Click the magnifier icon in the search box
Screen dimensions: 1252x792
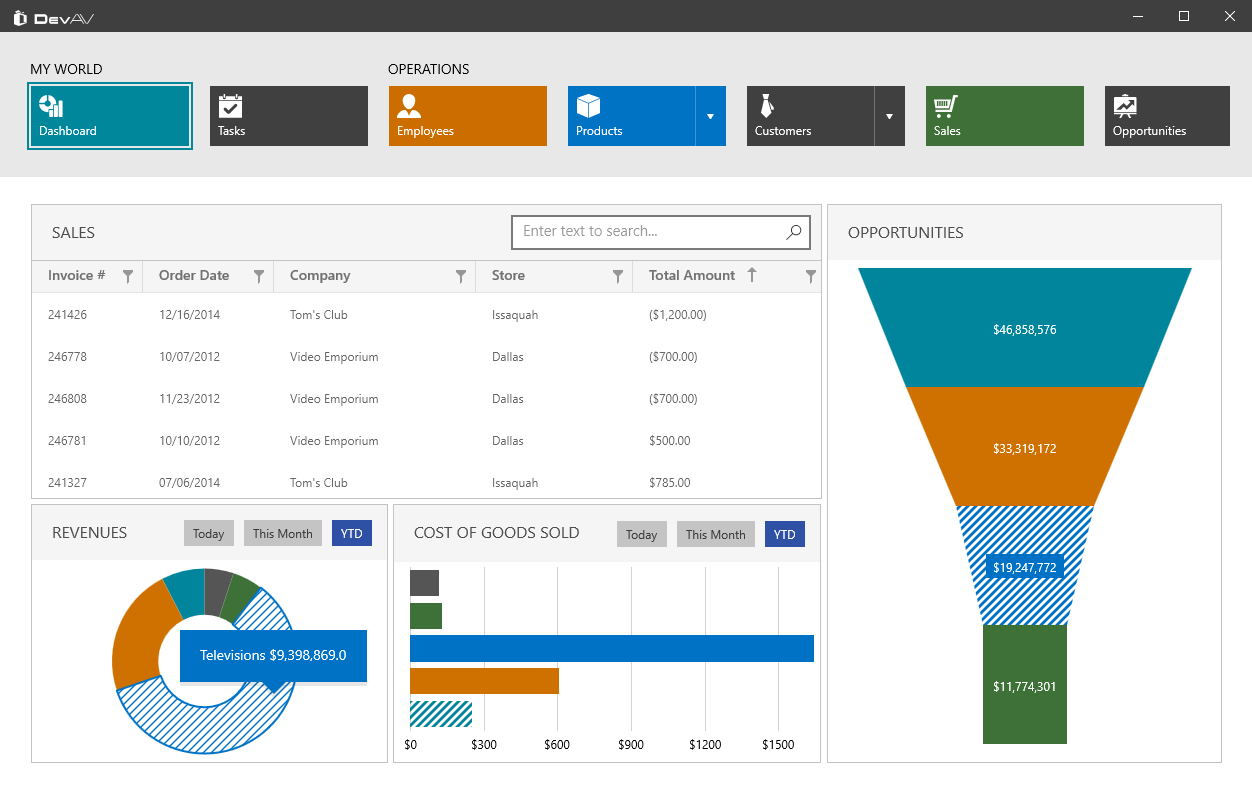pyautogui.click(x=793, y=232)
